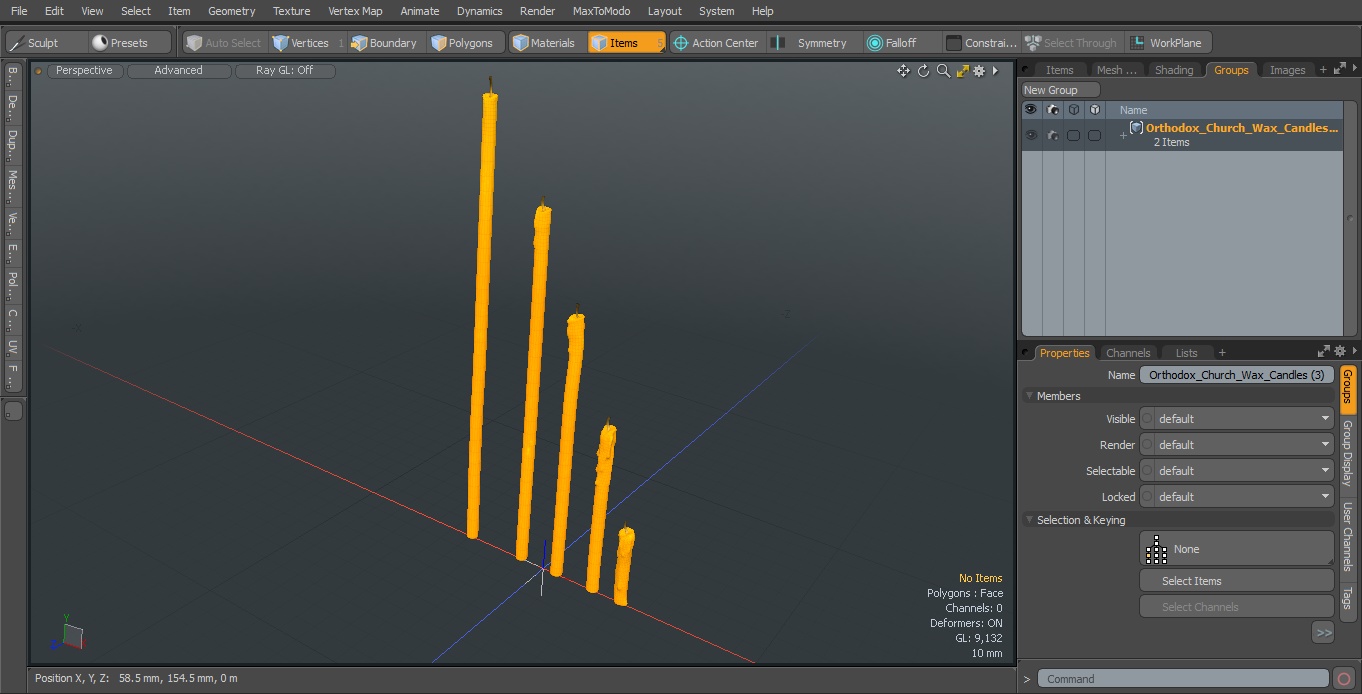The image size is (1362, 694).
Task: Expand the Orthodox_Church_Wax_Candles group tree
Action: (1123, 135)
